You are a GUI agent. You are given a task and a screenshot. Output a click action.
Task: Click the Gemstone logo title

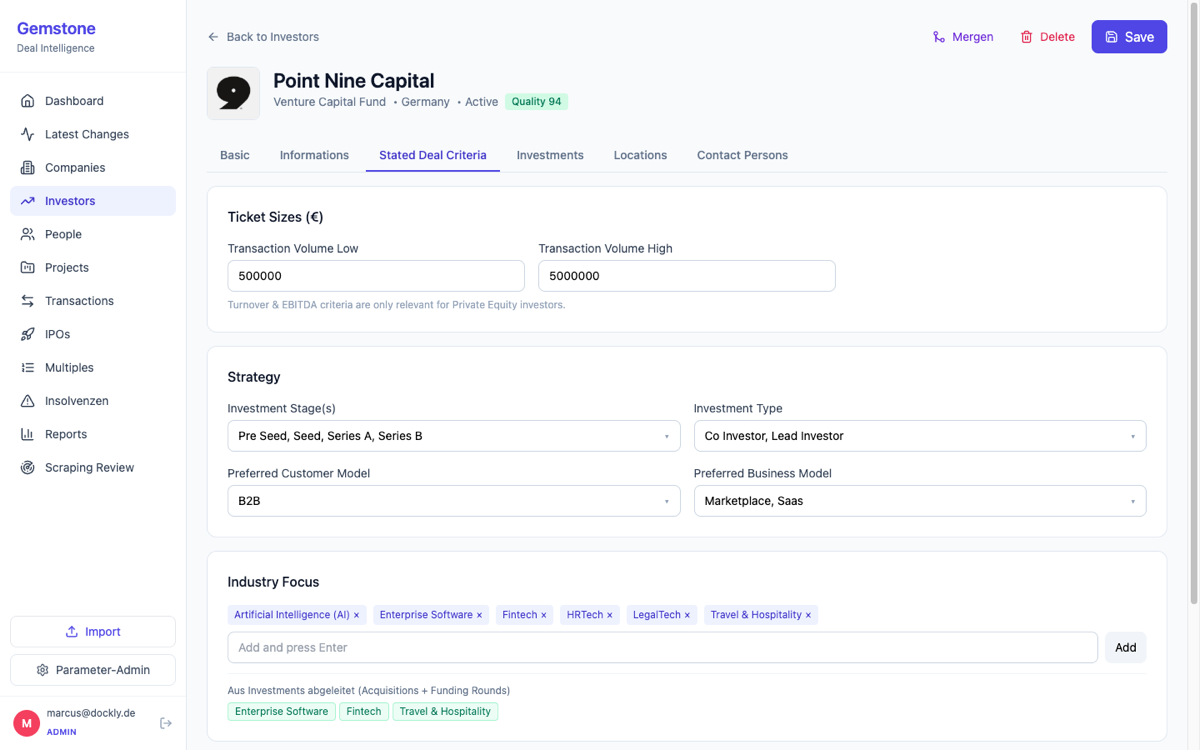[56, 29]
